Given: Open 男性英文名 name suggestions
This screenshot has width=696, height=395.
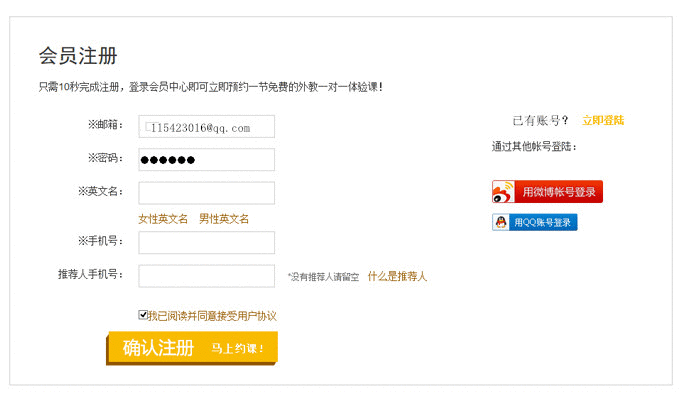Looking at the screenshot, I should pos(224,219).
